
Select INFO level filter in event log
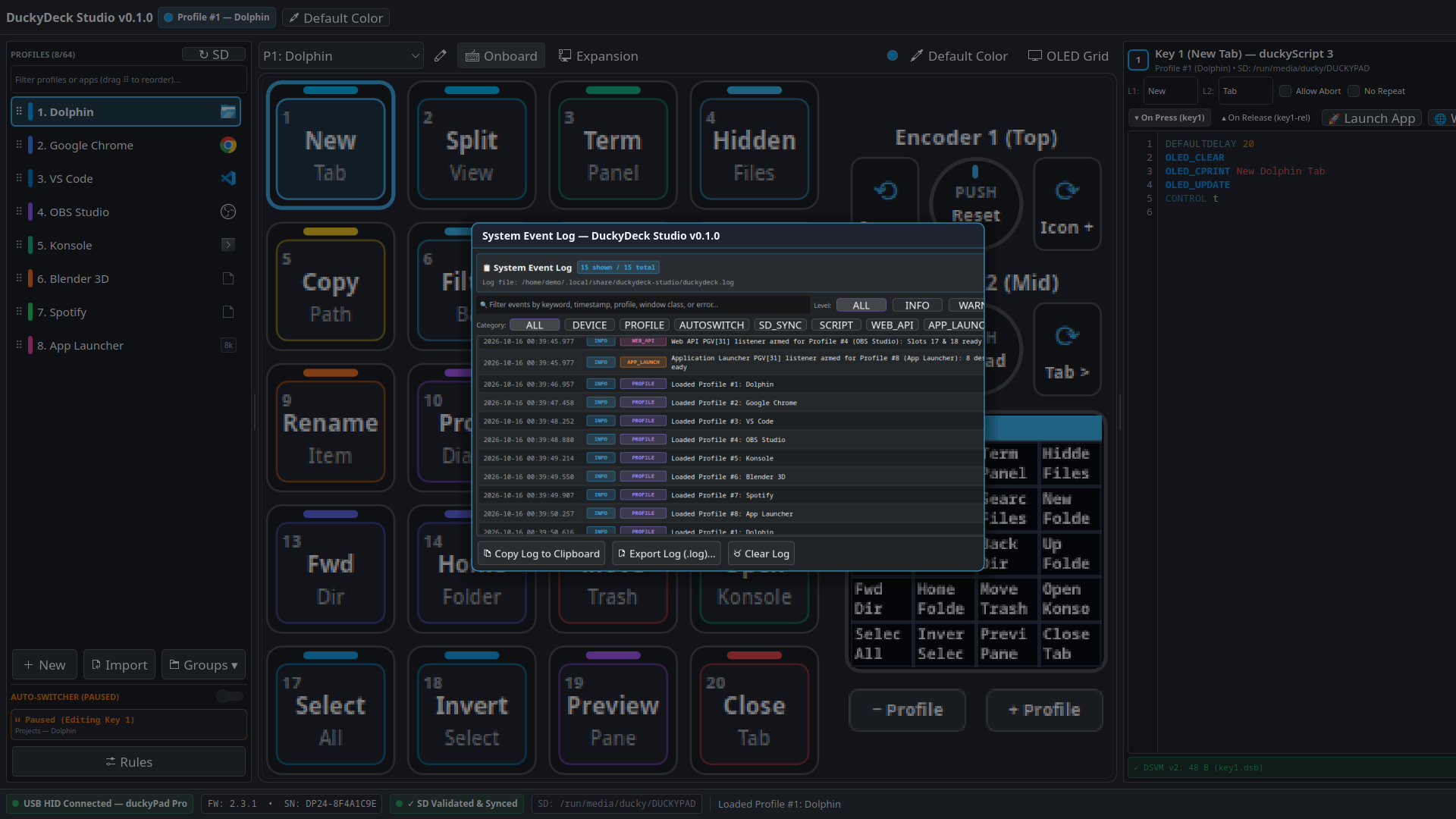coord(917,305)
